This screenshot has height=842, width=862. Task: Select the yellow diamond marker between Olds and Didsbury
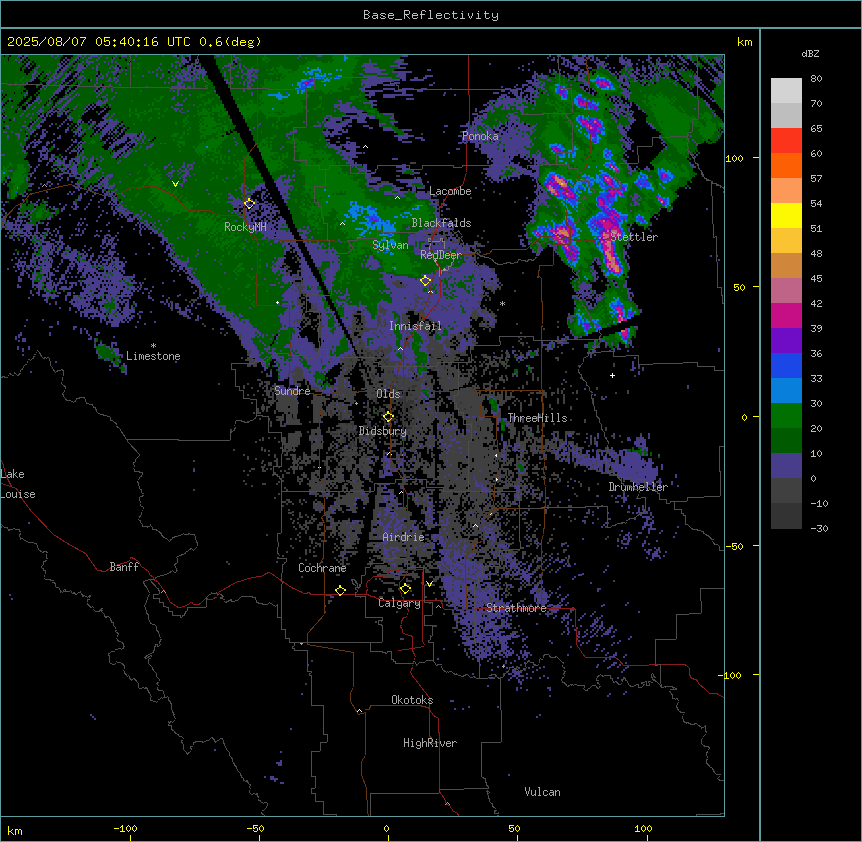pos(388,416)
